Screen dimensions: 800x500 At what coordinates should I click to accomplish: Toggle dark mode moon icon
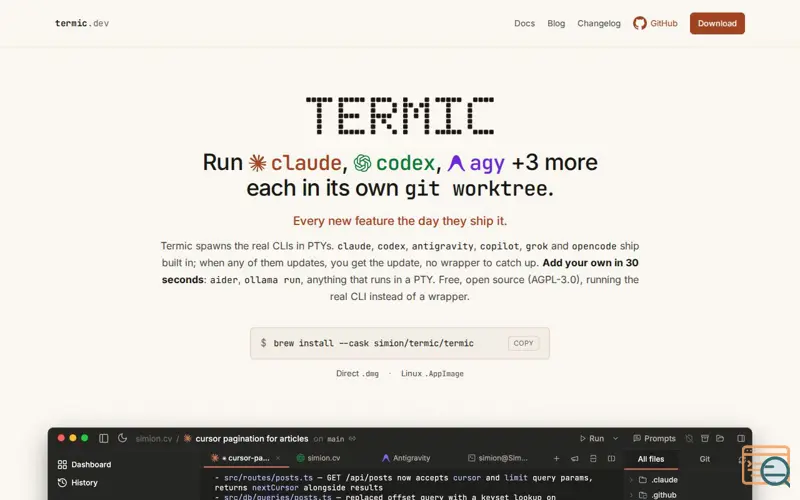[x=122, y=438]
